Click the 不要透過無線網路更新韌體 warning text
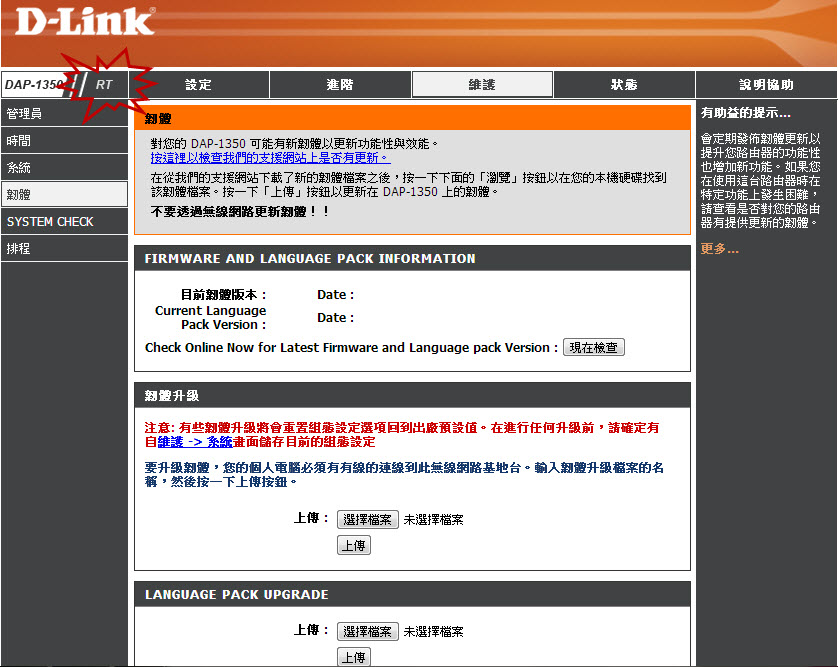Image resolution: width=838 pixels, height=667 pixels. click(x=240, y=212)
